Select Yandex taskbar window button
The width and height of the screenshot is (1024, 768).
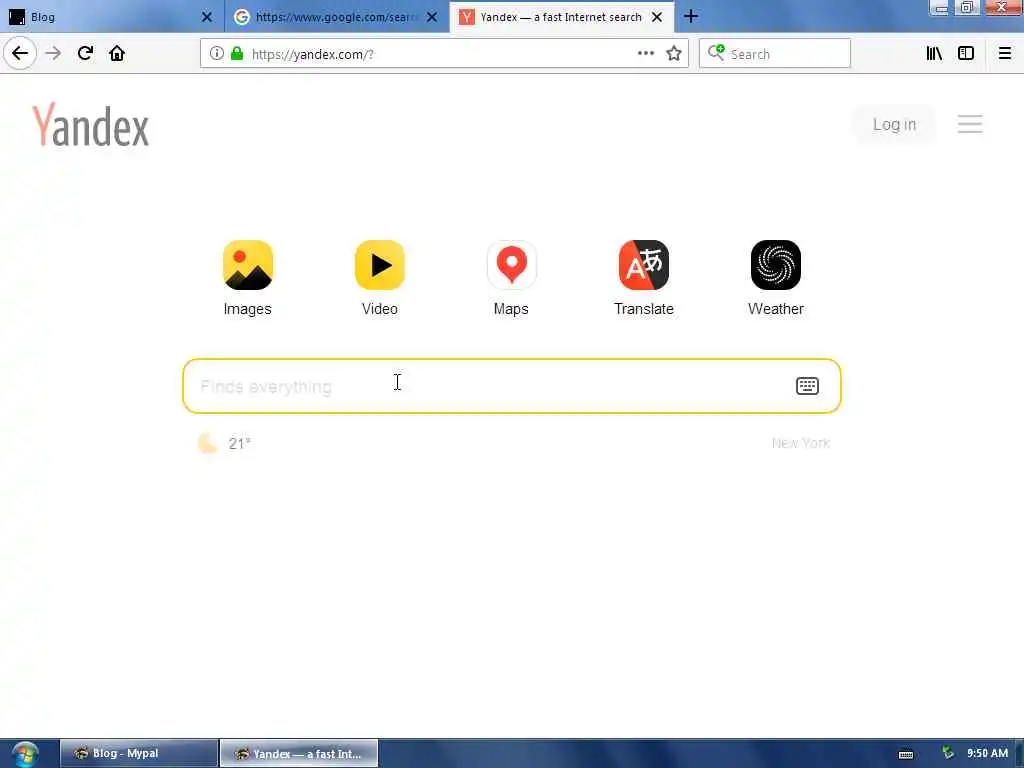coord(299,753)
